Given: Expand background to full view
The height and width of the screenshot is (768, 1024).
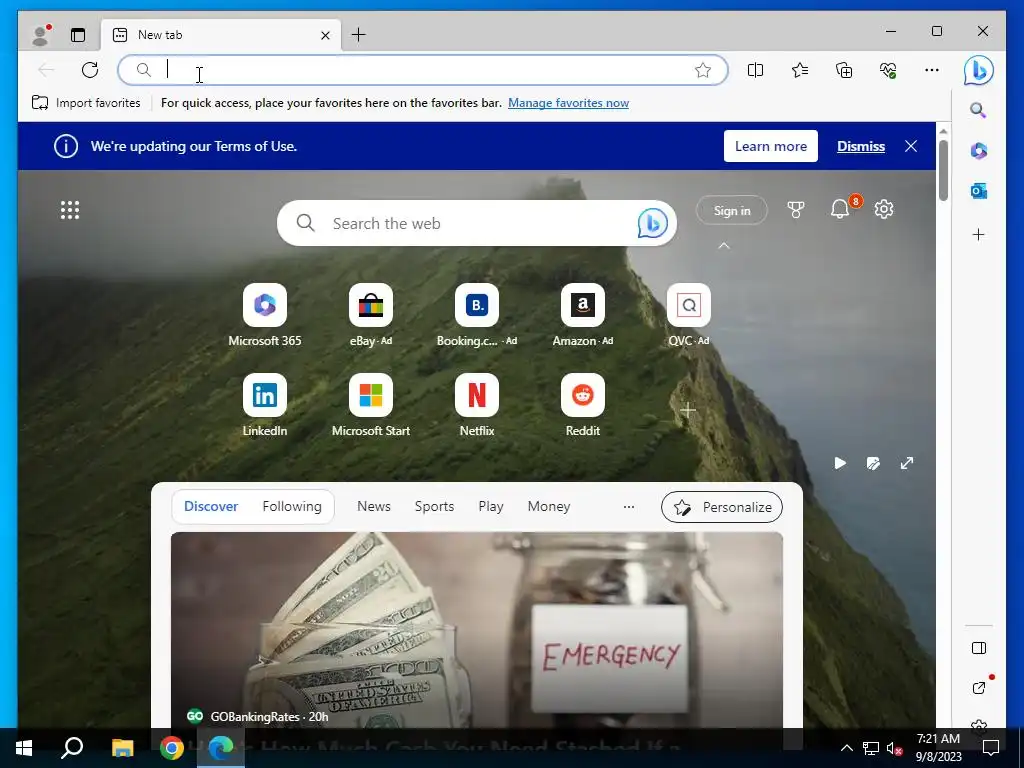Looking at the screenshot, I should pyautogui.click(x=906, y=463).
